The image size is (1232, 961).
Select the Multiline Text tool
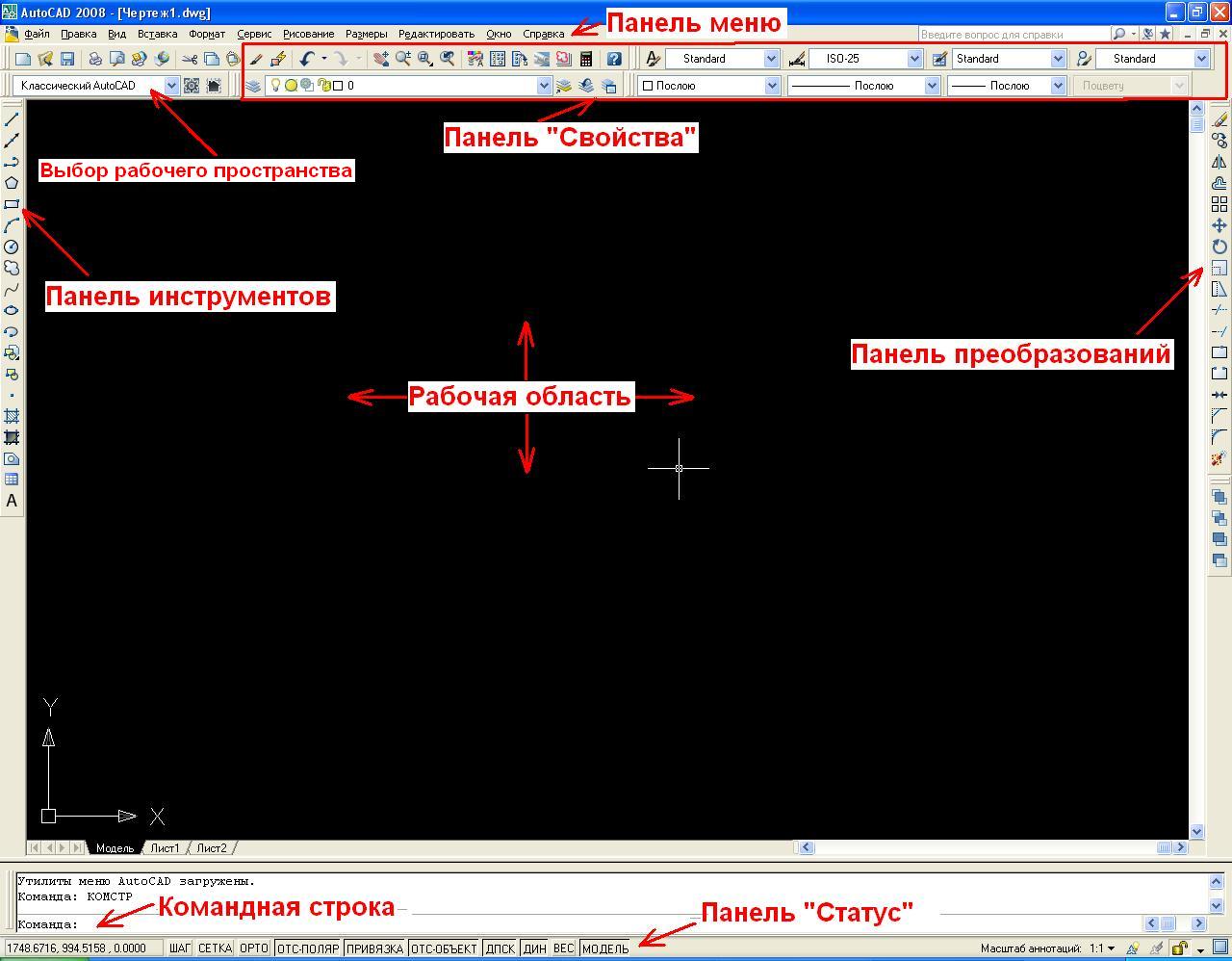pyautogui.click(x=12, y=501)
